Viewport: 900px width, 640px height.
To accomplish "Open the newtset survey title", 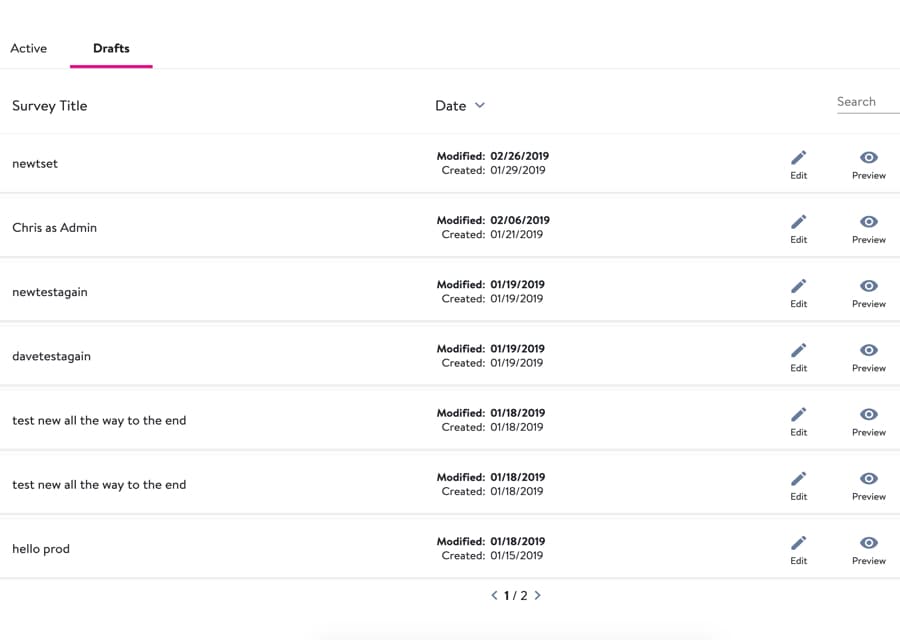I will 35,163.
